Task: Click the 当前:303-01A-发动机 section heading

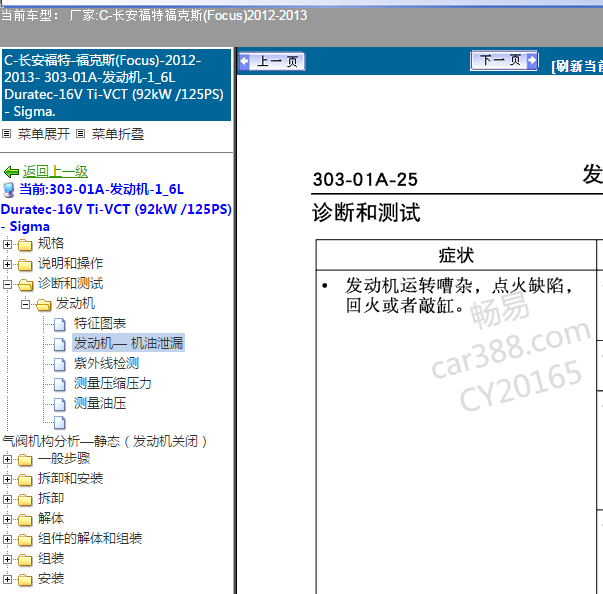Action: (116, 208)
